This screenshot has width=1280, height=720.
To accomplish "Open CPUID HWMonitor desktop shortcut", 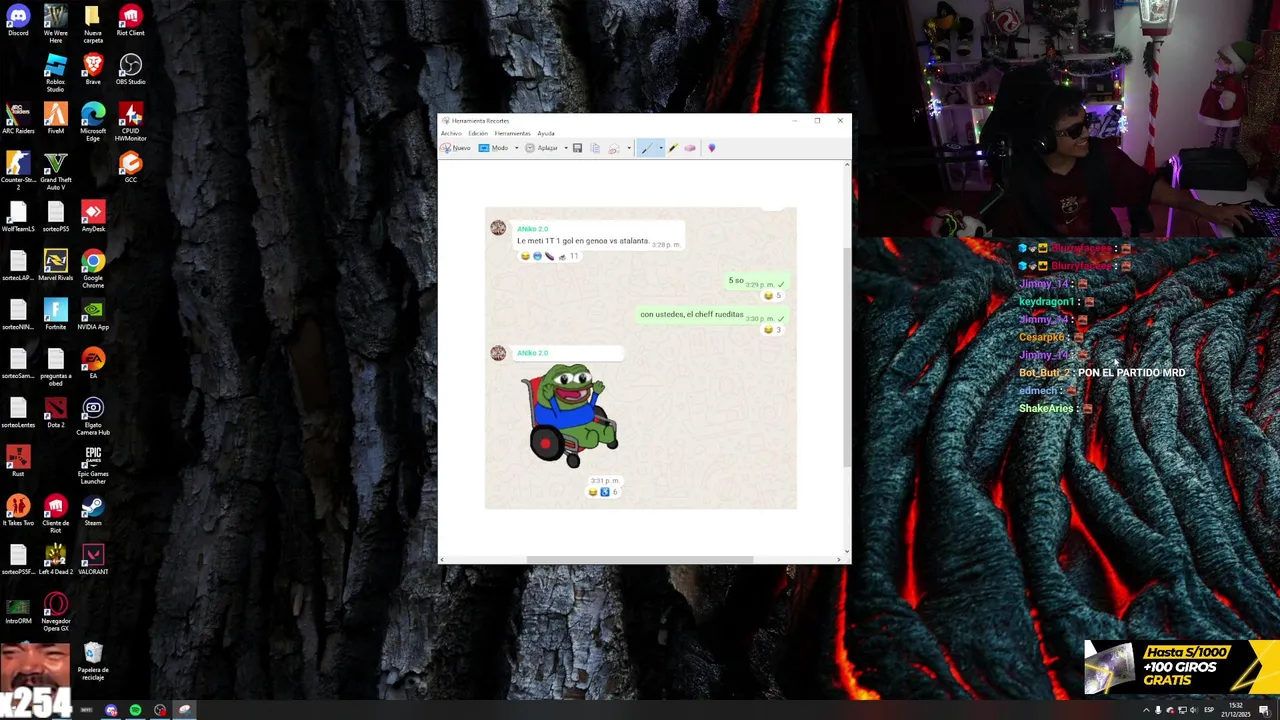I will [x=130, y=122].
